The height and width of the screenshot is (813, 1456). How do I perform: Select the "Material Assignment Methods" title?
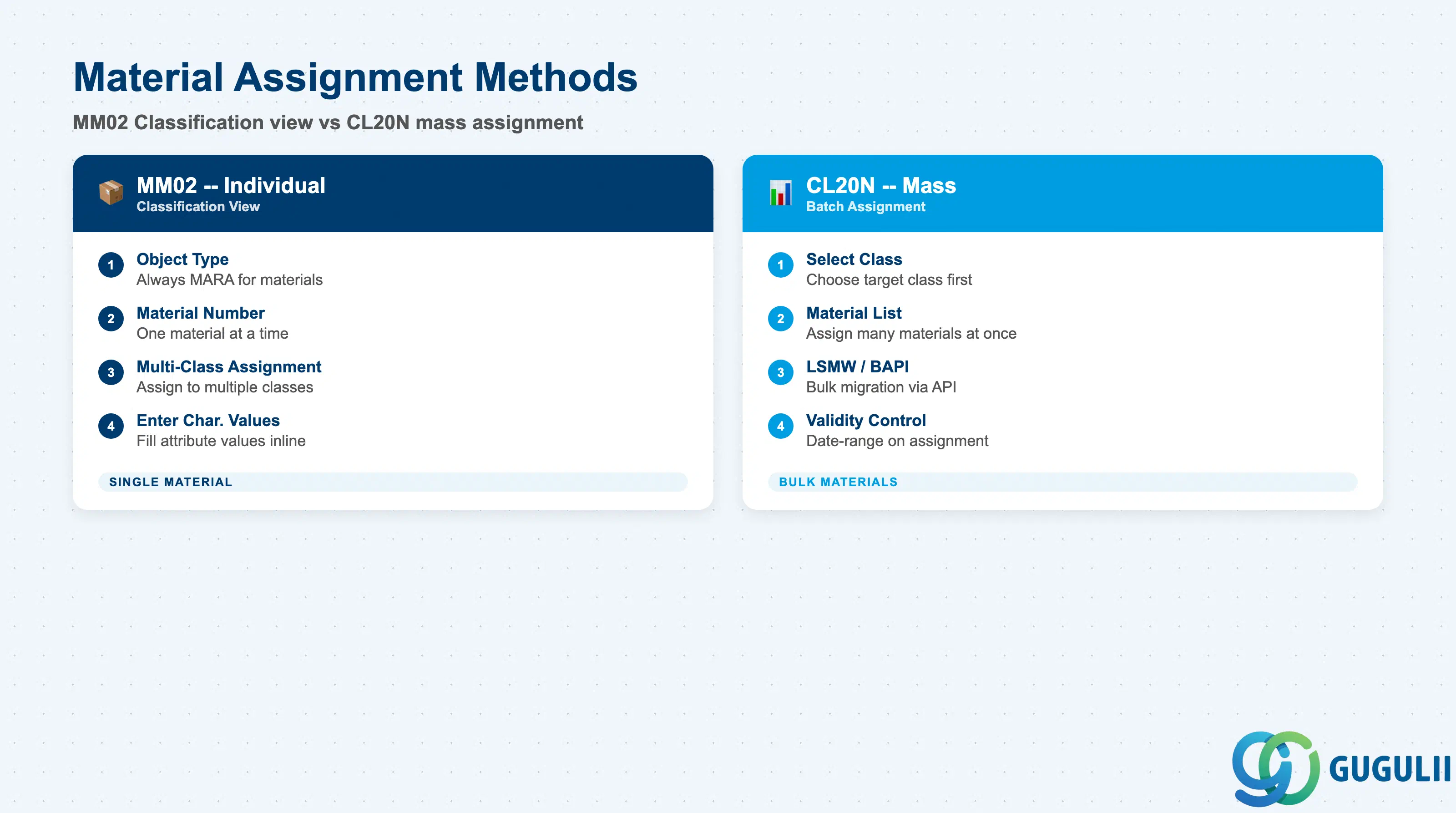(x=355, y=77)
